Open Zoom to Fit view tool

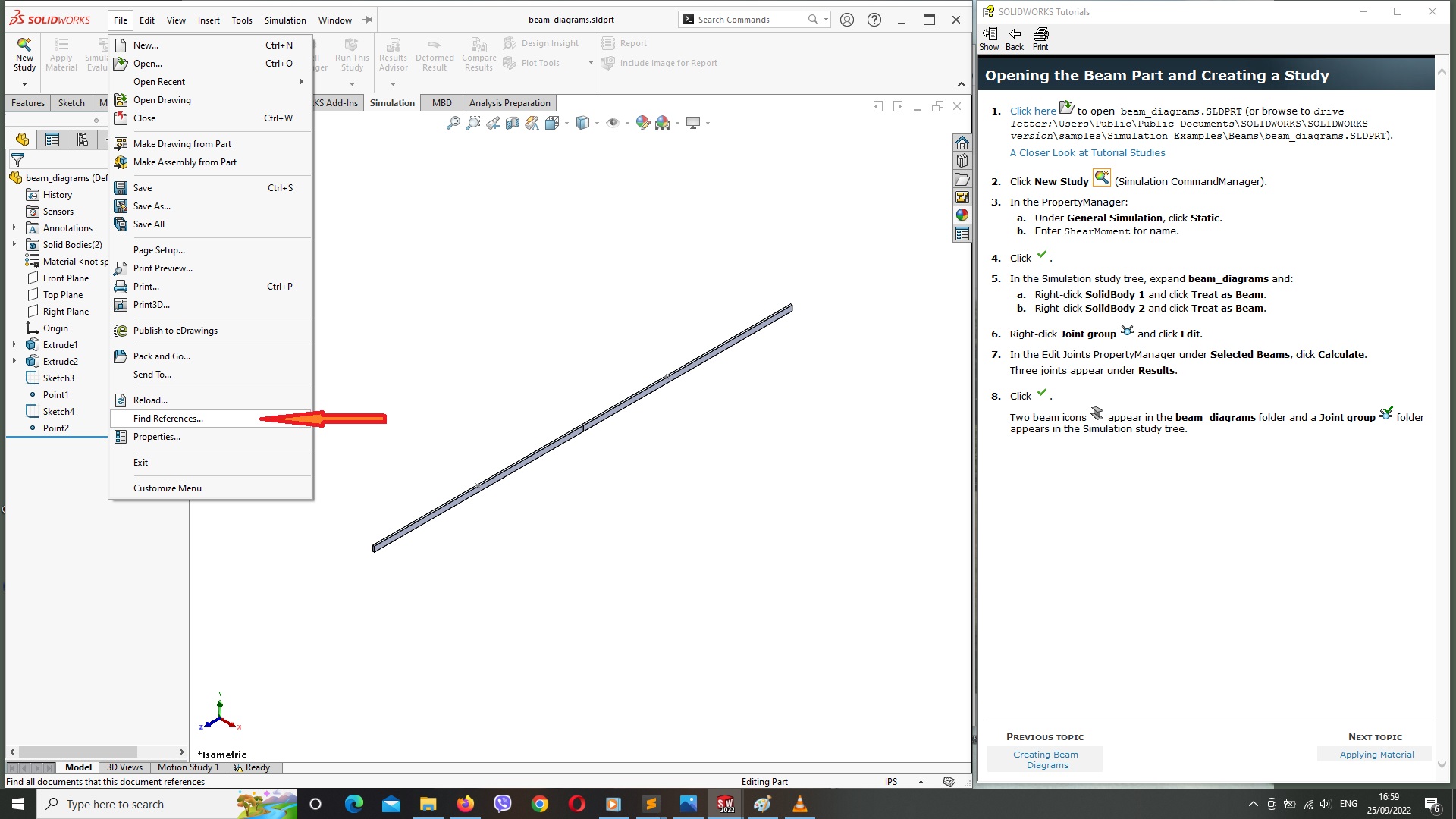(x=453, y=123)
